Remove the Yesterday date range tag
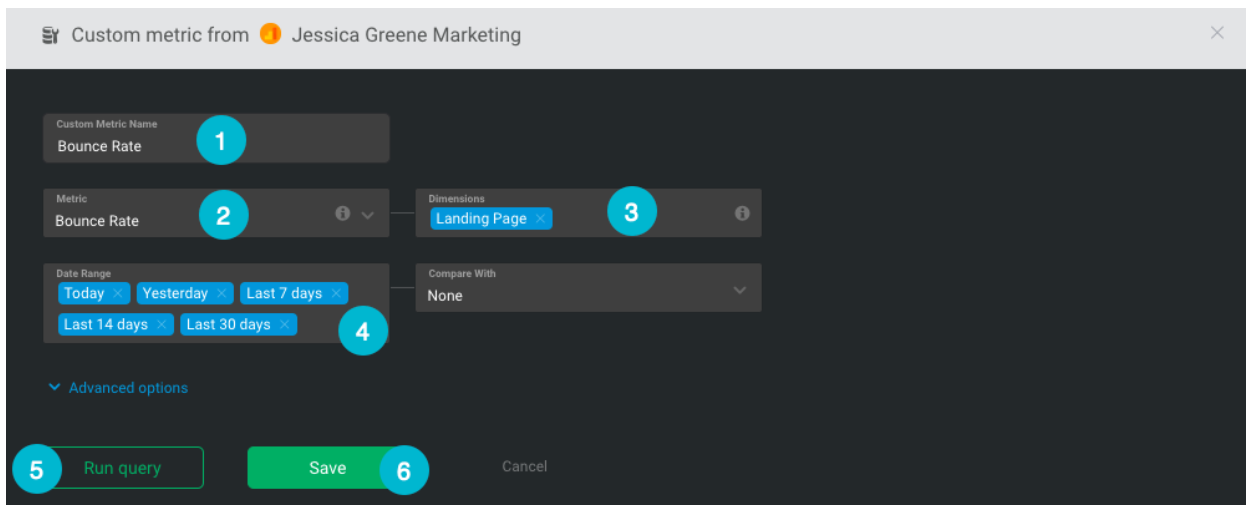Image resolution: width=1254 pixels, height=511 pixels. coord(221,293)
